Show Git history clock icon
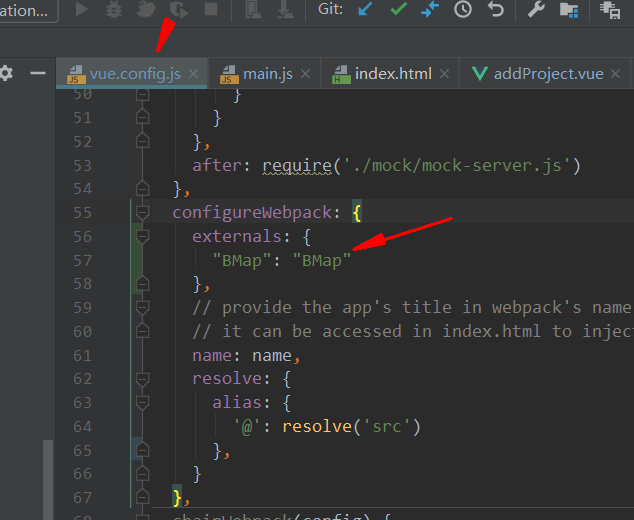Screen dimensions: 634x520 [463, 9]
